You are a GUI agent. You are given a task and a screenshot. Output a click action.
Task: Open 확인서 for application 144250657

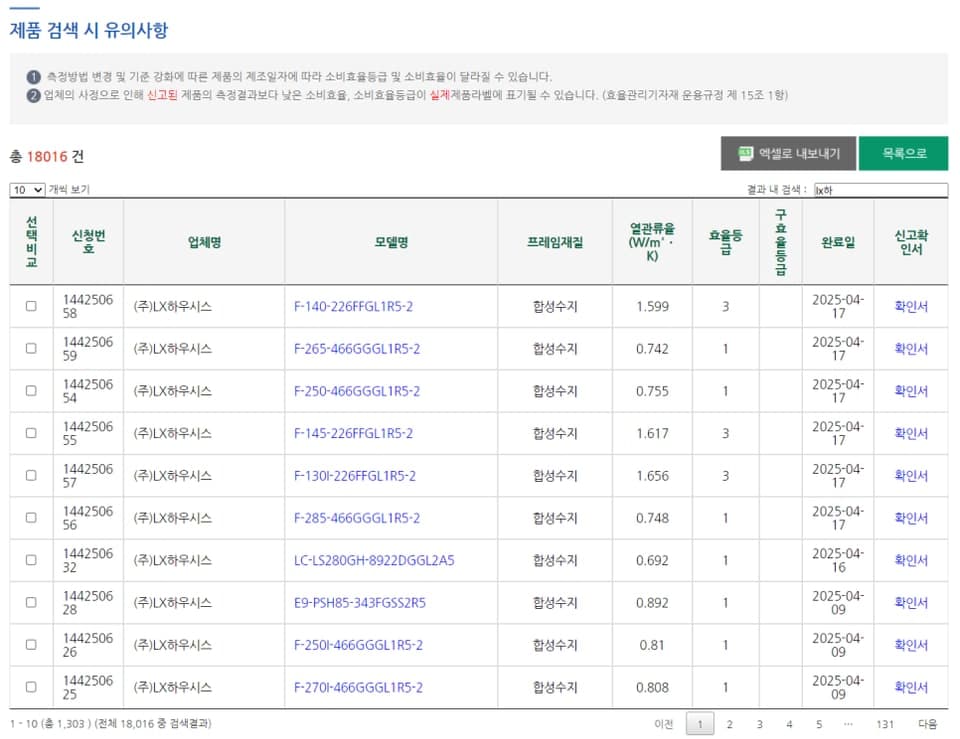[x=910, y=475]
